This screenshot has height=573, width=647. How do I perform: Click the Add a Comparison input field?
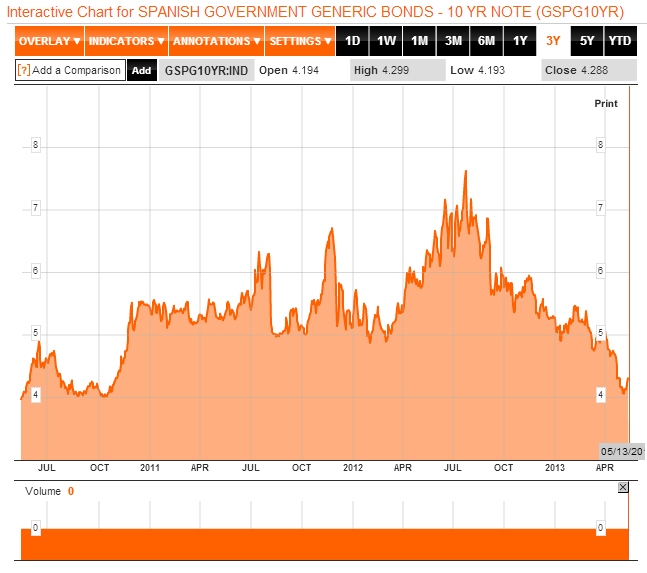76,71
